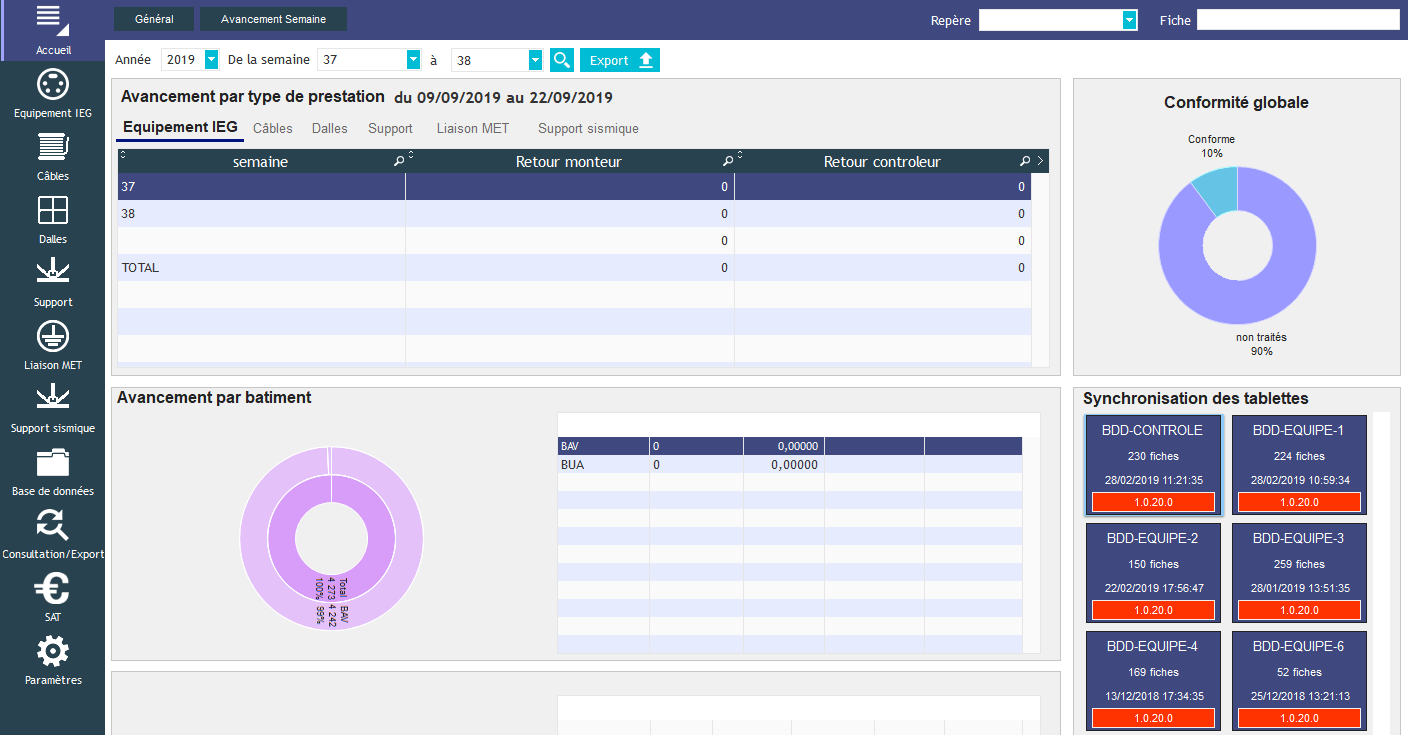The width and height of the screenshot is (1408, 735).
Task: Launch the search with the magnifier icon
Action: (x=561, y=60)
